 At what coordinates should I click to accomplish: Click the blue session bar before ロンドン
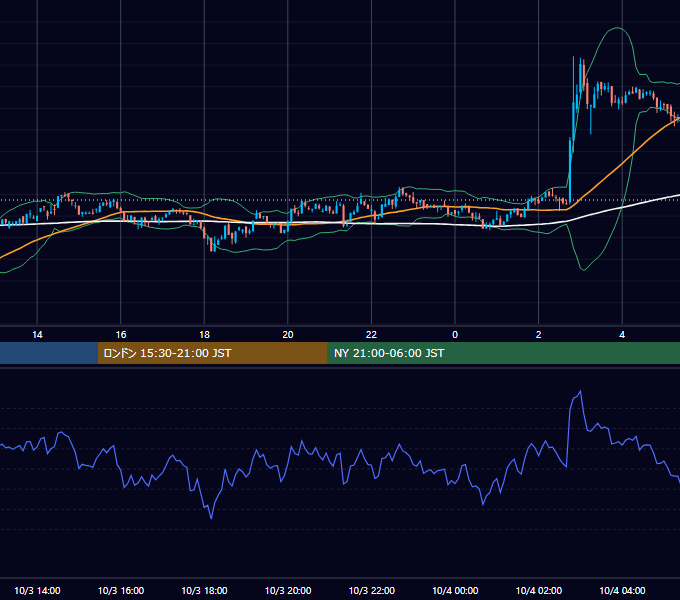tap(49, 353)
